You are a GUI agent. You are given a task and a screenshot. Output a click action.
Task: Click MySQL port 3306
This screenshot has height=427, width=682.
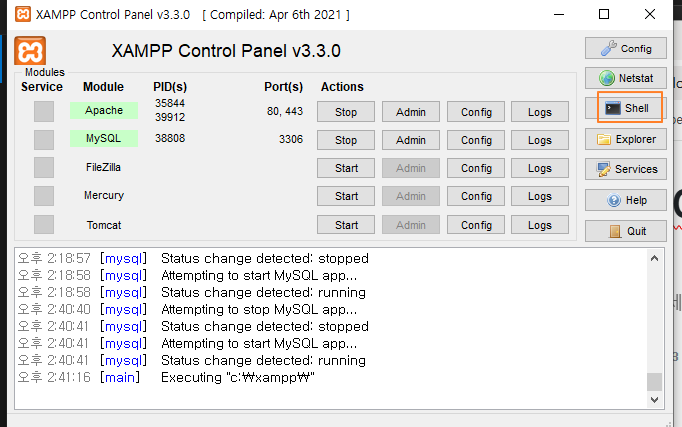pos(291,139)
